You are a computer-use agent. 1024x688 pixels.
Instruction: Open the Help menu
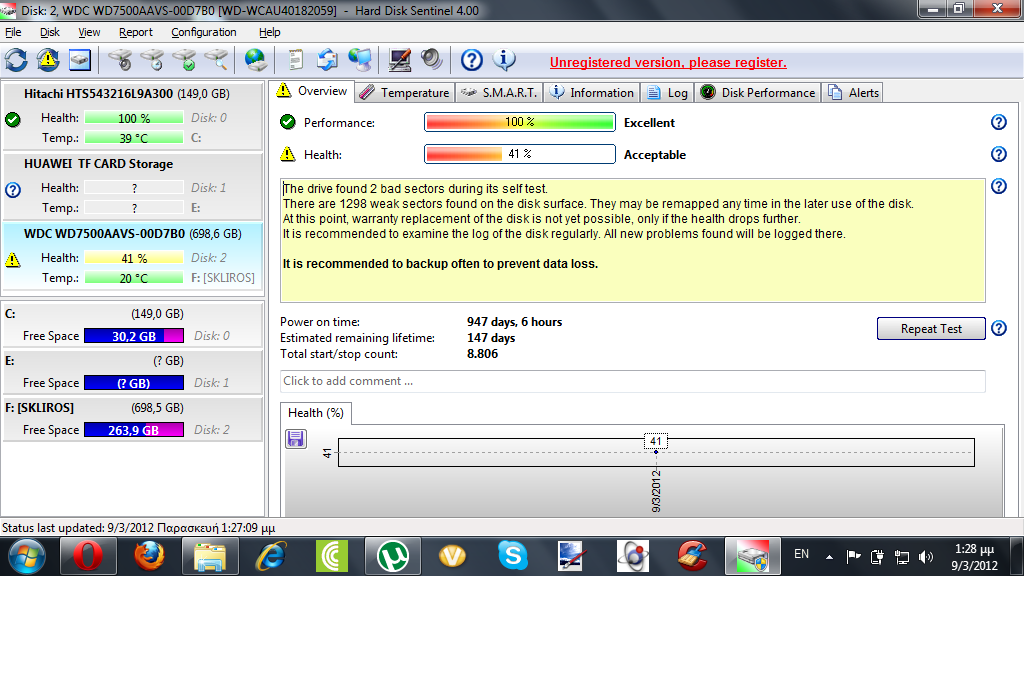(269, 32)
